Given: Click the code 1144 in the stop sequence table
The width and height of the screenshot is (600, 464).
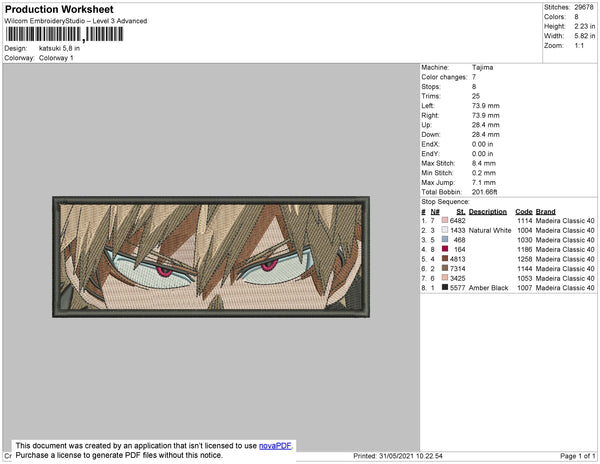Looking at the screenshot, I should pos(525,269).
